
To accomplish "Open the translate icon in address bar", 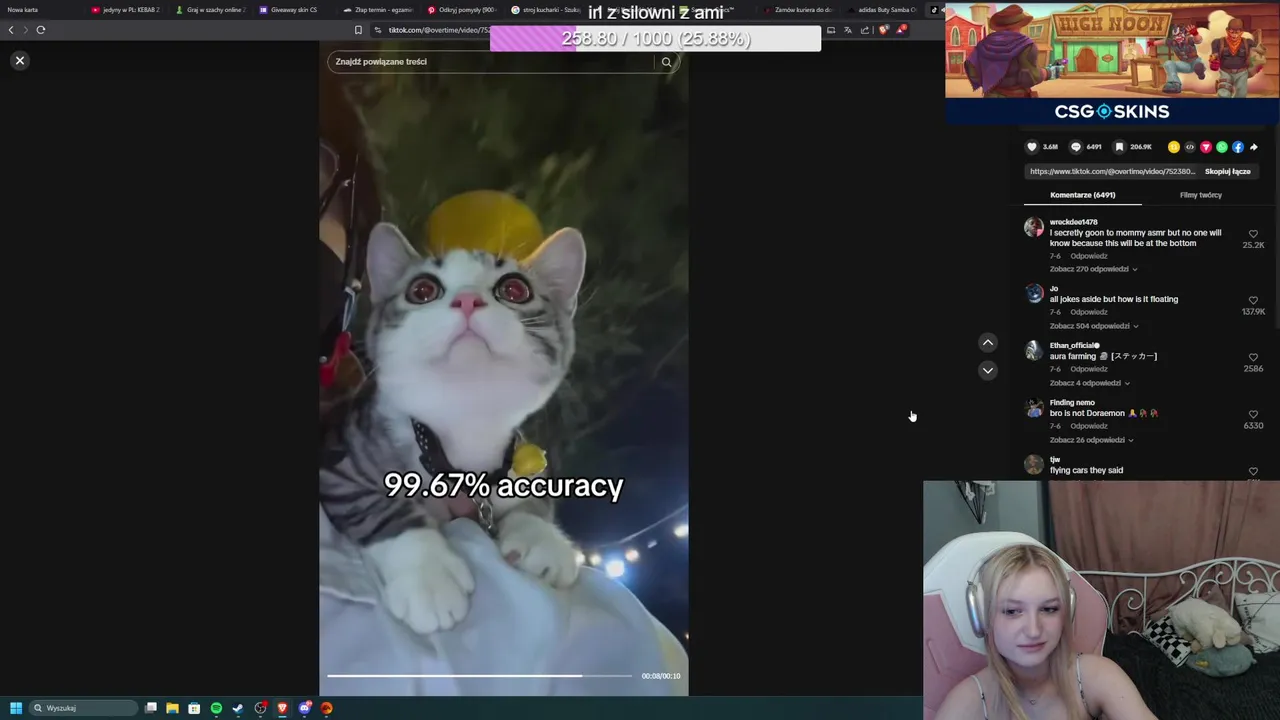I will (848, 30).
